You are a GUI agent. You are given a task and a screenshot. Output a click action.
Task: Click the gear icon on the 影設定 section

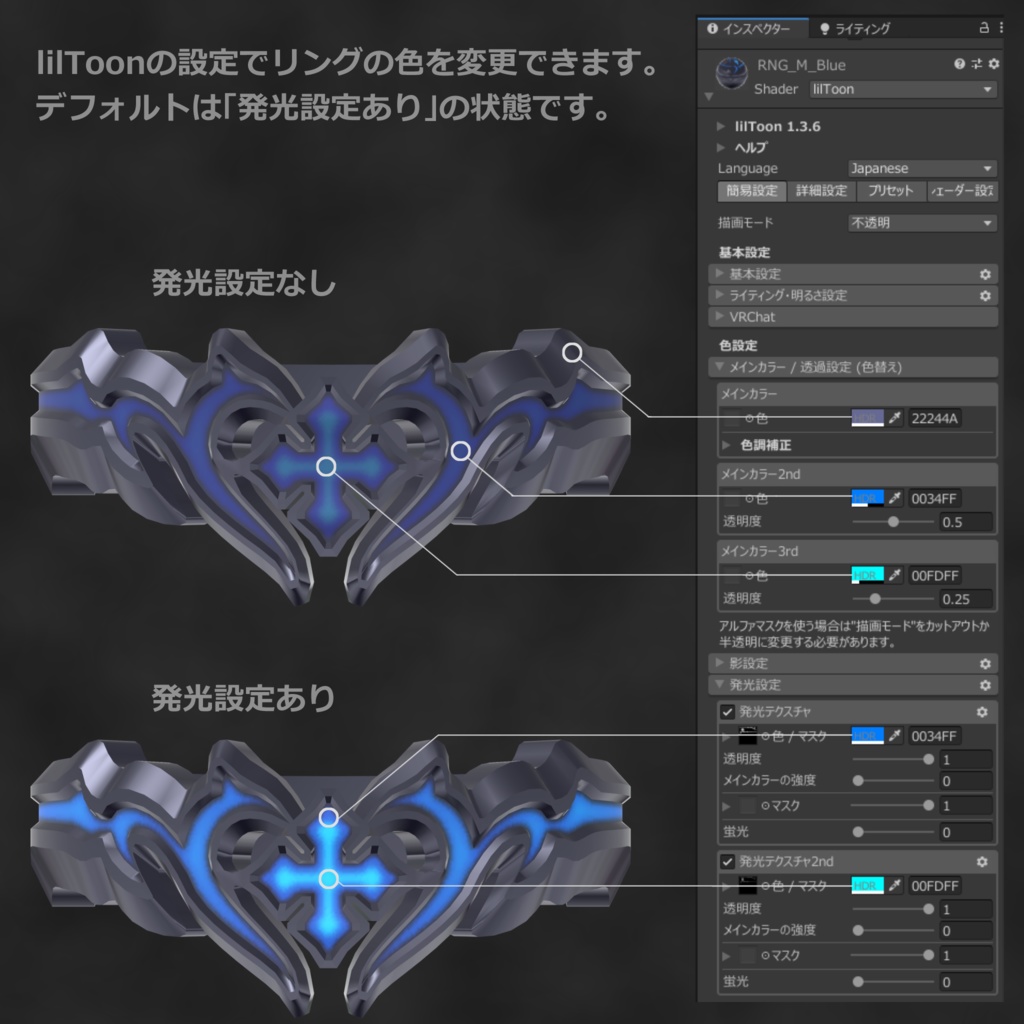coord(985,663)
